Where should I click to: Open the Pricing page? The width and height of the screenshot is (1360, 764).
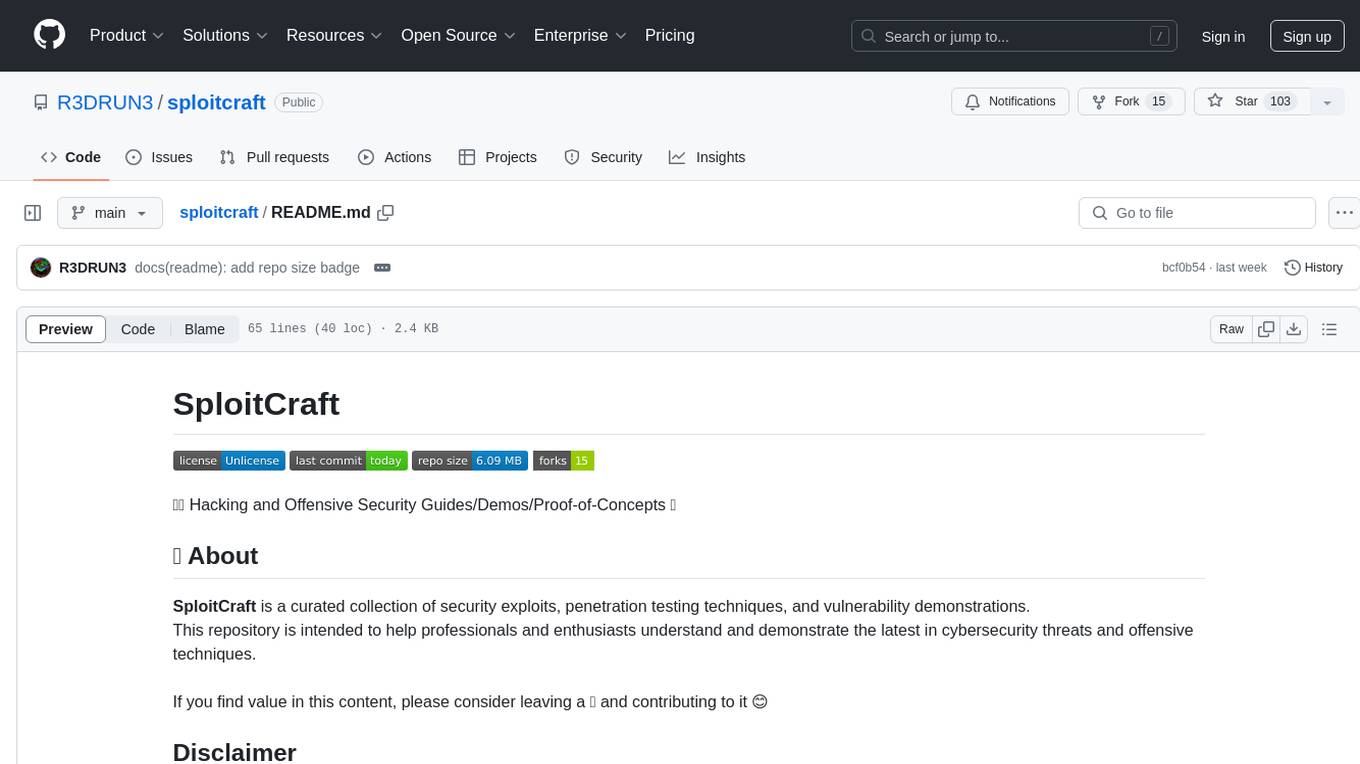point(670,35)
